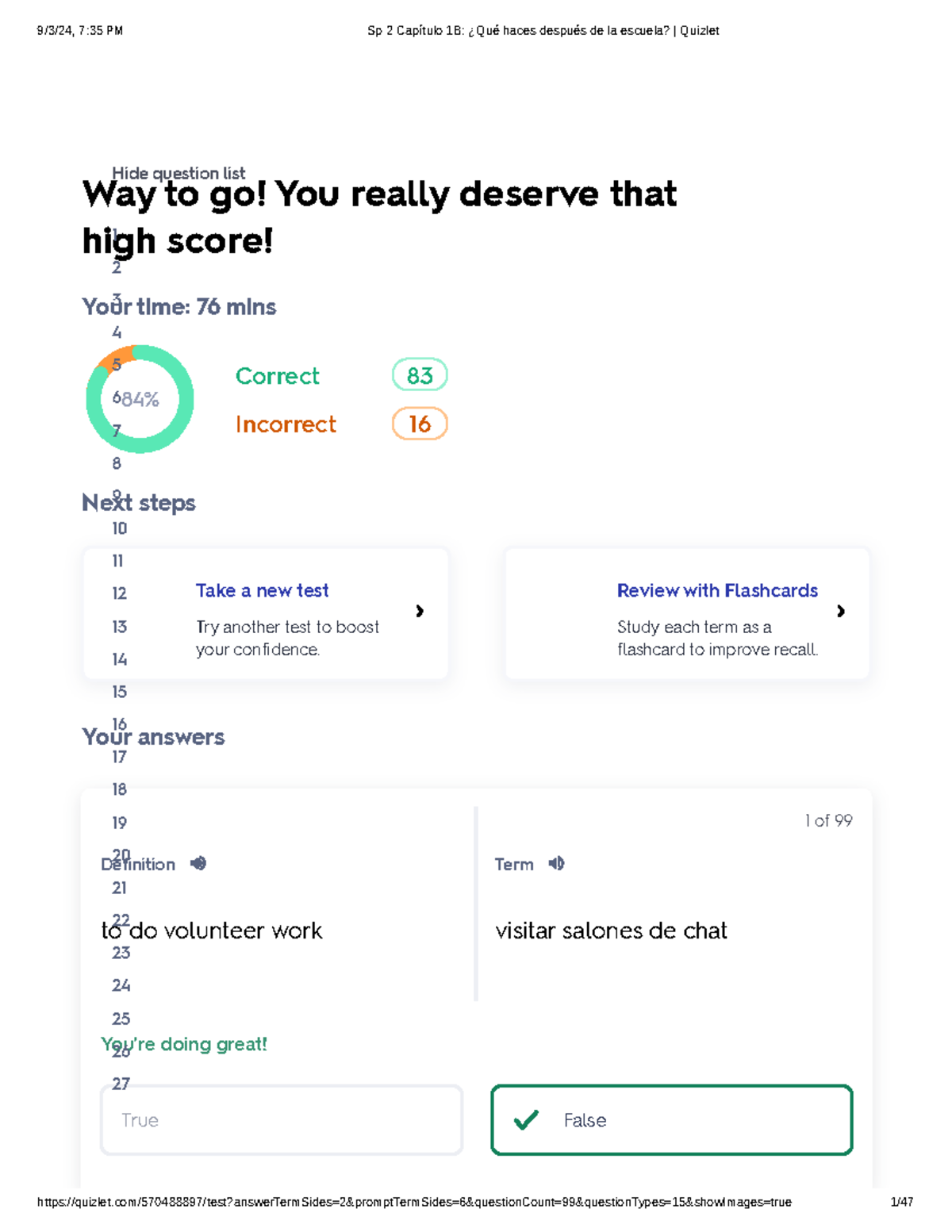The height and width of the screenshot is (1232, 952).
Task: Click the term text visitar salones de chat
Action: click(611, 931)
